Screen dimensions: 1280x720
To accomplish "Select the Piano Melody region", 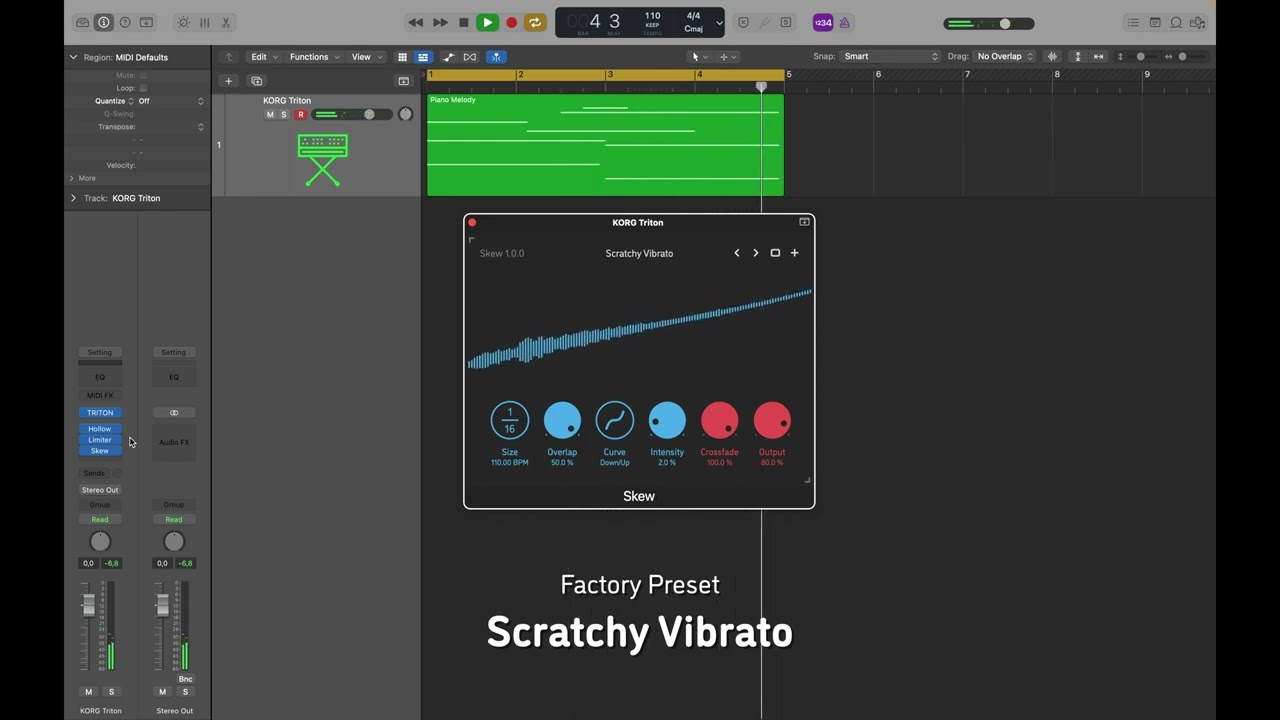I will (x=605, y=145).
